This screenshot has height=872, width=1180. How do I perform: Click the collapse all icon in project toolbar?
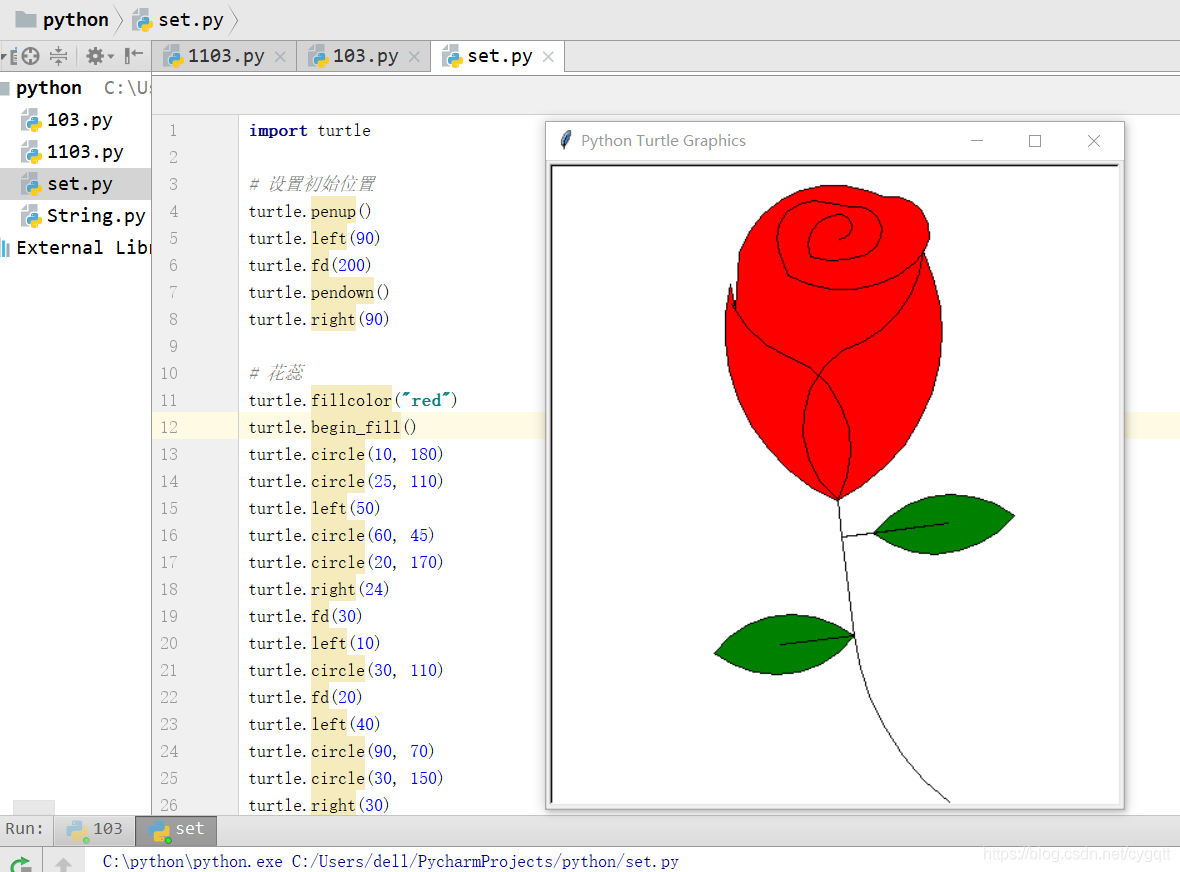point(58,56)
